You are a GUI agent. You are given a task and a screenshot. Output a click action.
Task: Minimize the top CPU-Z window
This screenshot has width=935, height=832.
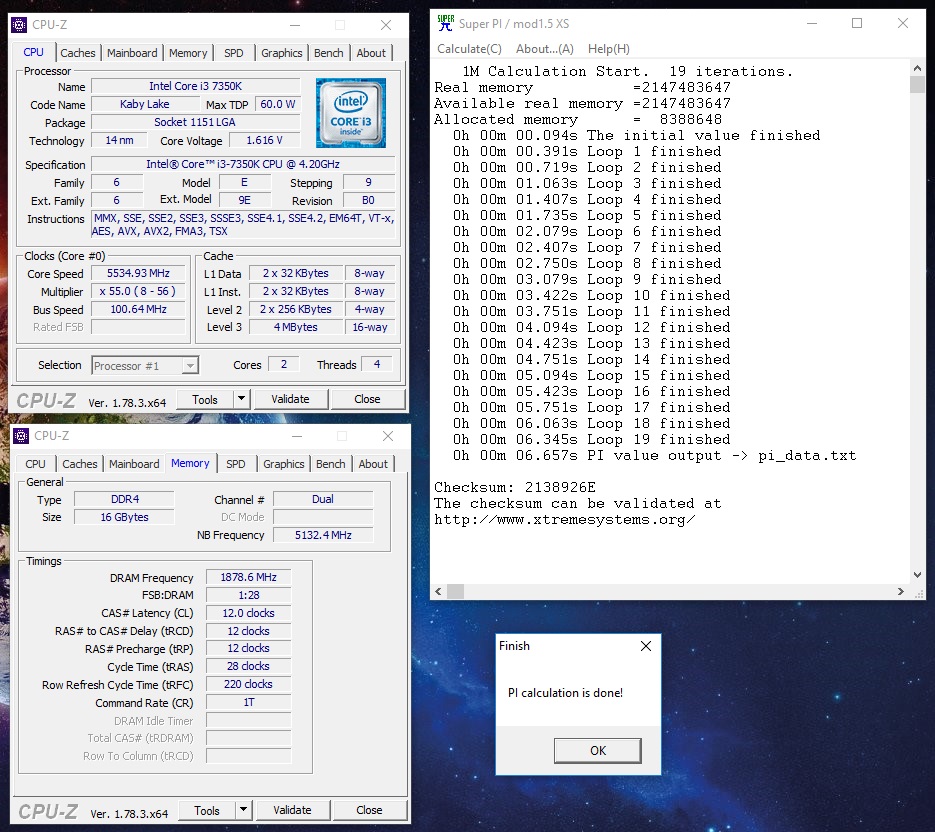(295, 25)
